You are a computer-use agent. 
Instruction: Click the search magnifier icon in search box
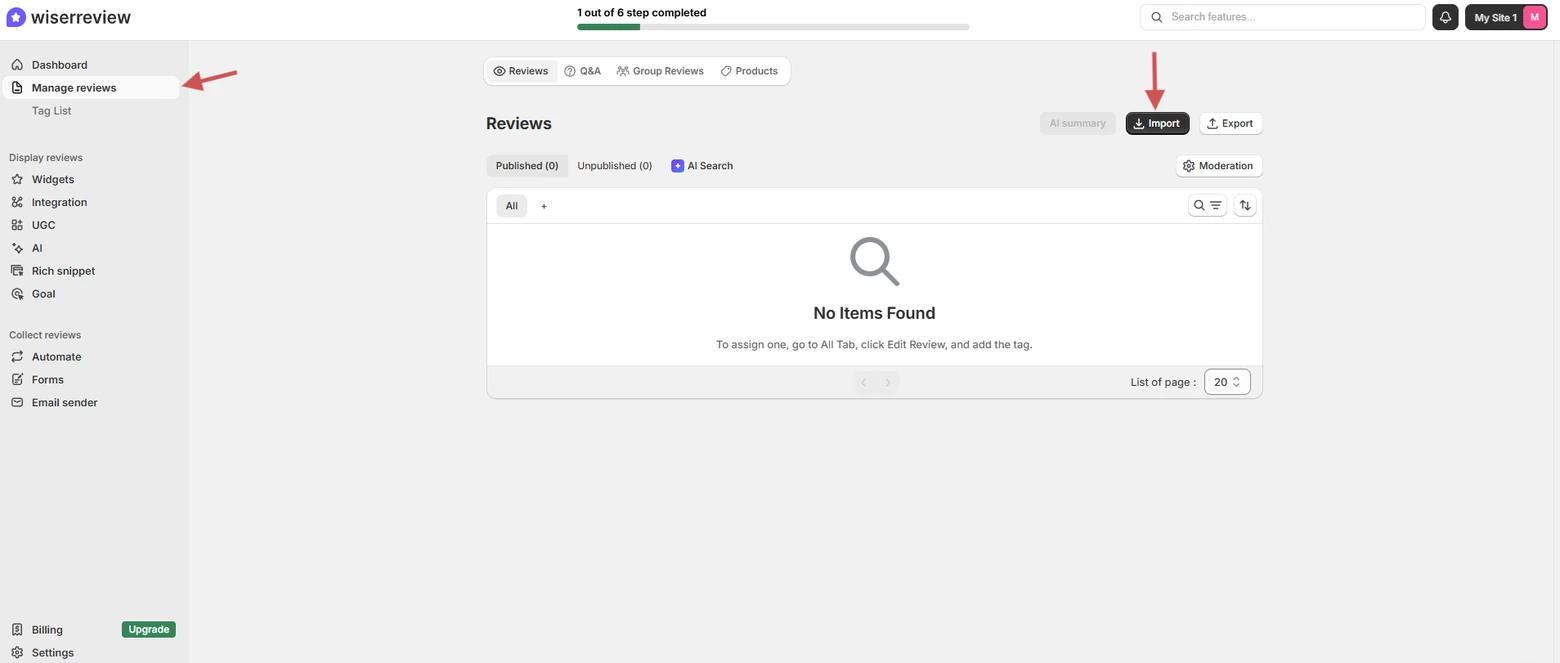coord(1157,17)
